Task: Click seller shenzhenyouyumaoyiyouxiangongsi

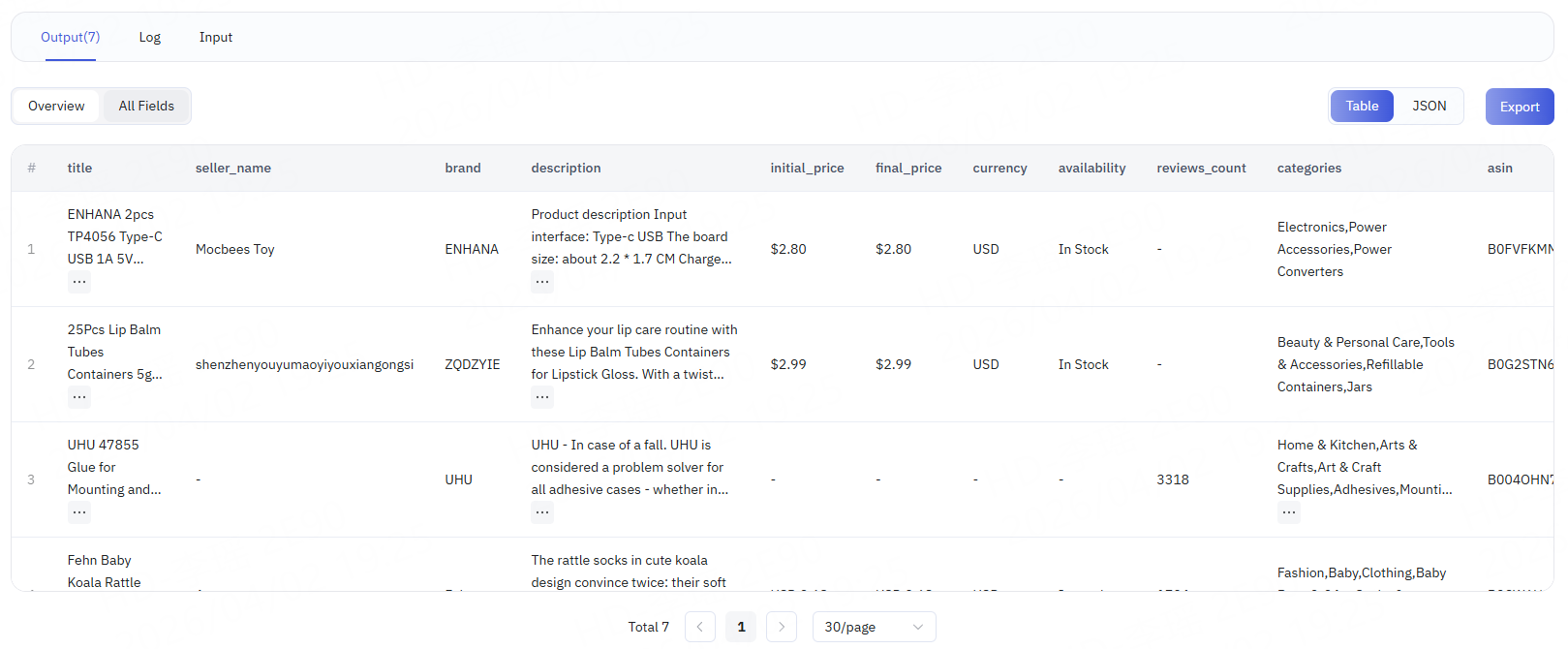Action: [304, 364]
